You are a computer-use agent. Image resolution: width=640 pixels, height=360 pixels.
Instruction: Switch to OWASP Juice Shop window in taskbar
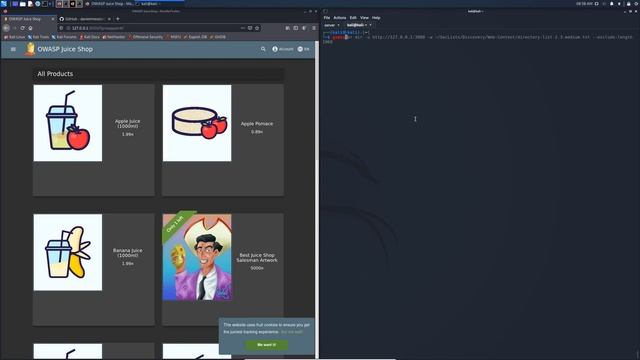click(109, 4)
